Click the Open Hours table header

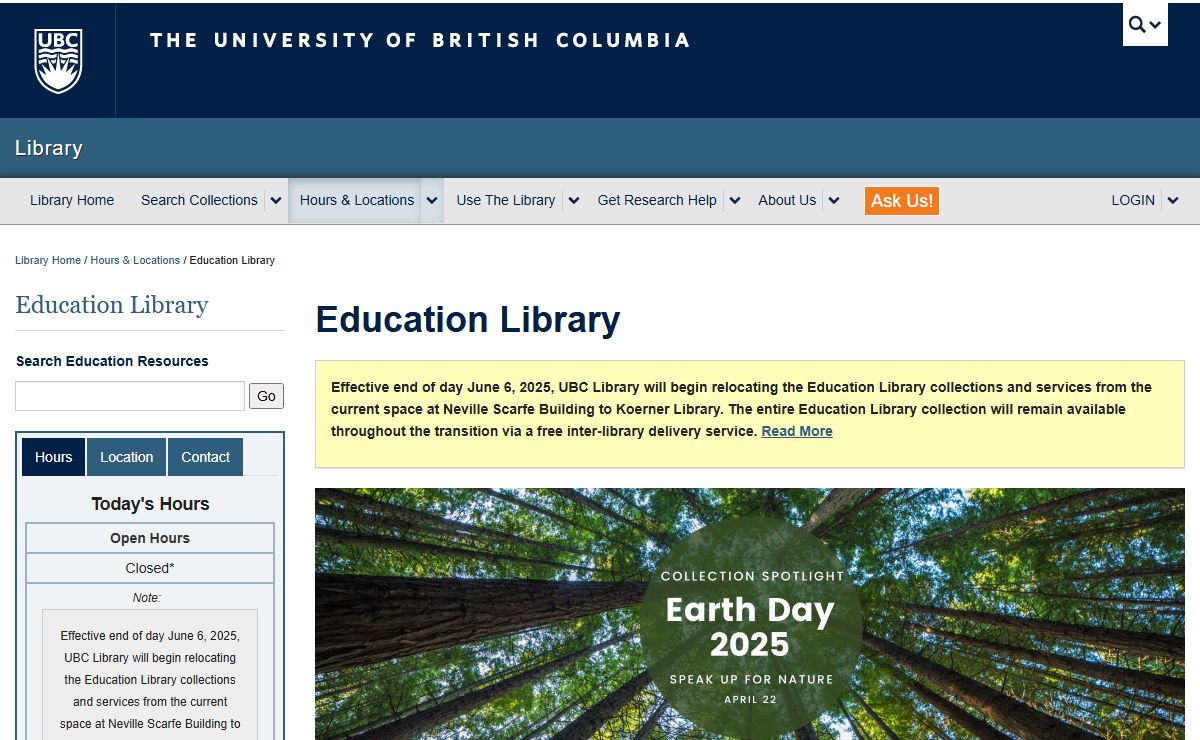[150, 538]
